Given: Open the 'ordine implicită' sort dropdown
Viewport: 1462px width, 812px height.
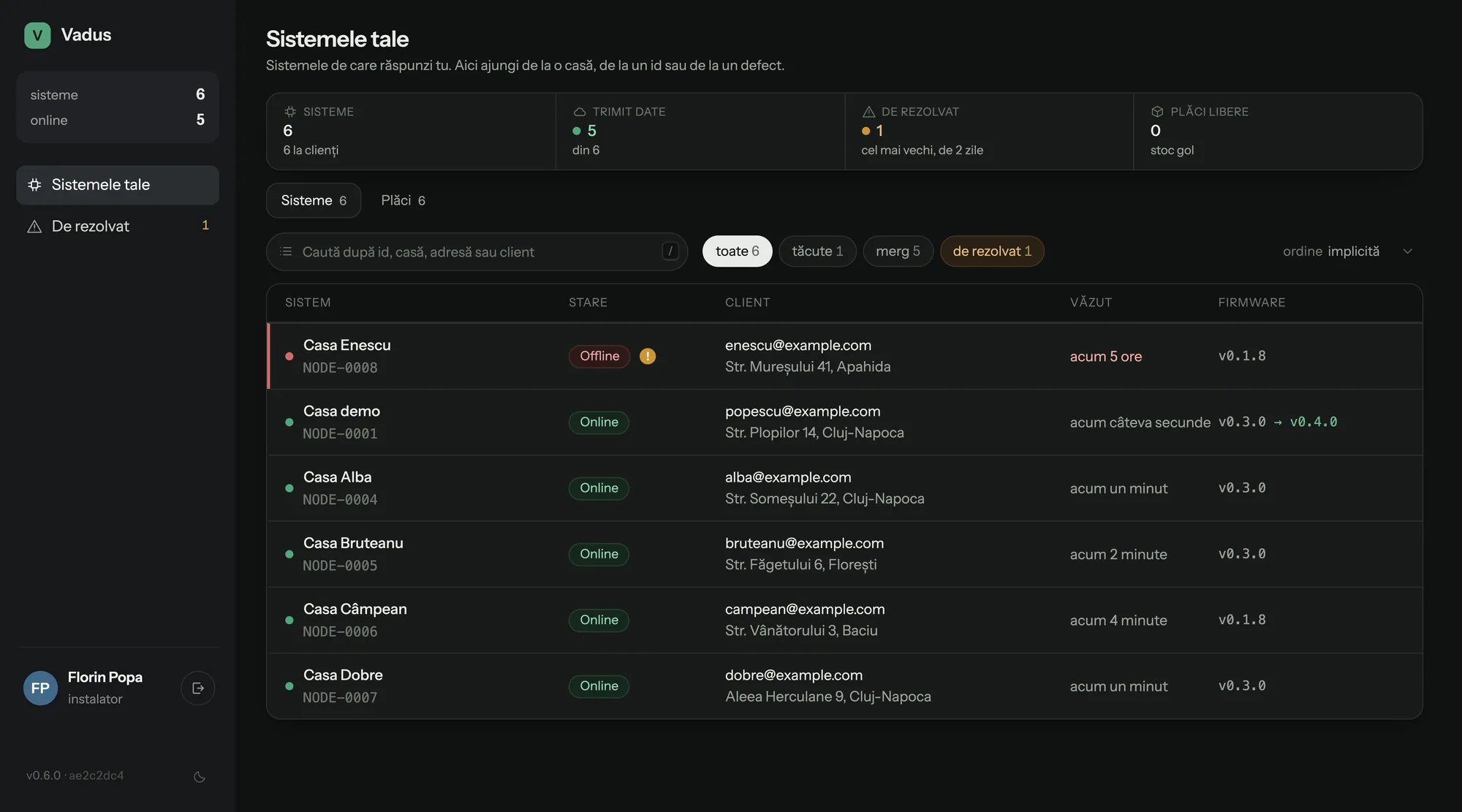Looking at the screenshot, I should [x=1347, y=251].
